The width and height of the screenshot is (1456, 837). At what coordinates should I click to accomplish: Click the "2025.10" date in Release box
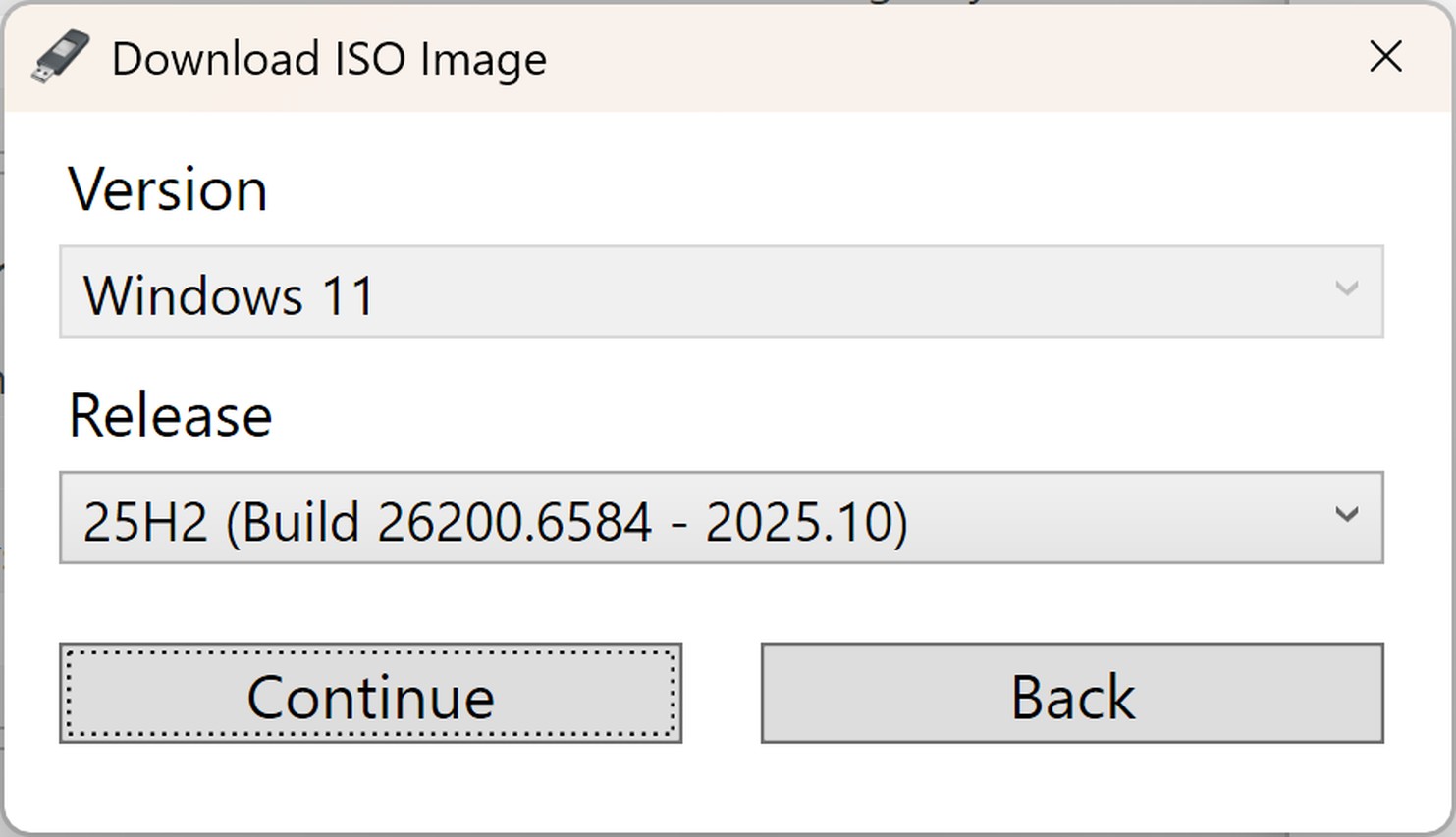(797, 521)
